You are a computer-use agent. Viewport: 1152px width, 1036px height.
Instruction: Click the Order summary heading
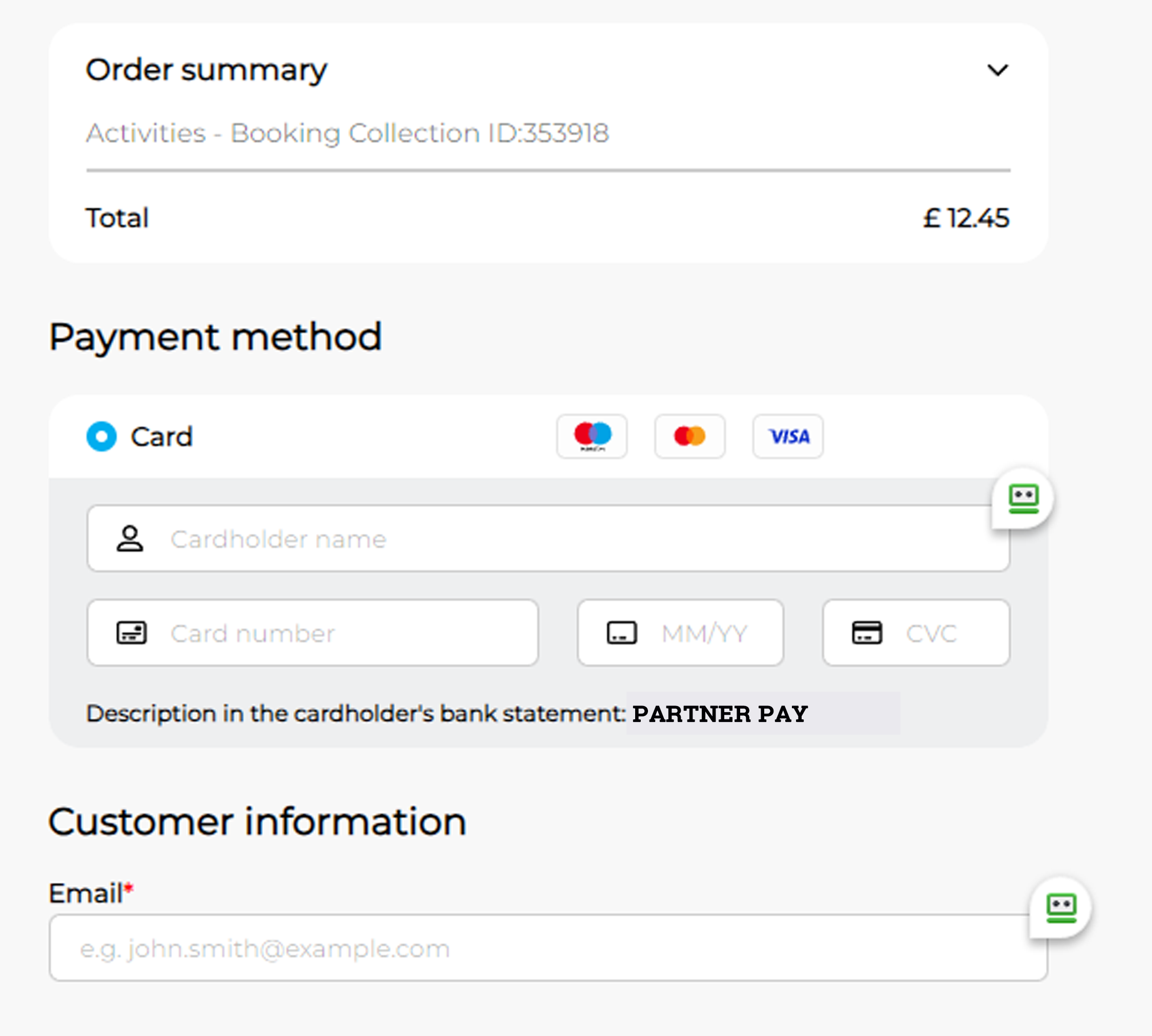coord(206,70)
